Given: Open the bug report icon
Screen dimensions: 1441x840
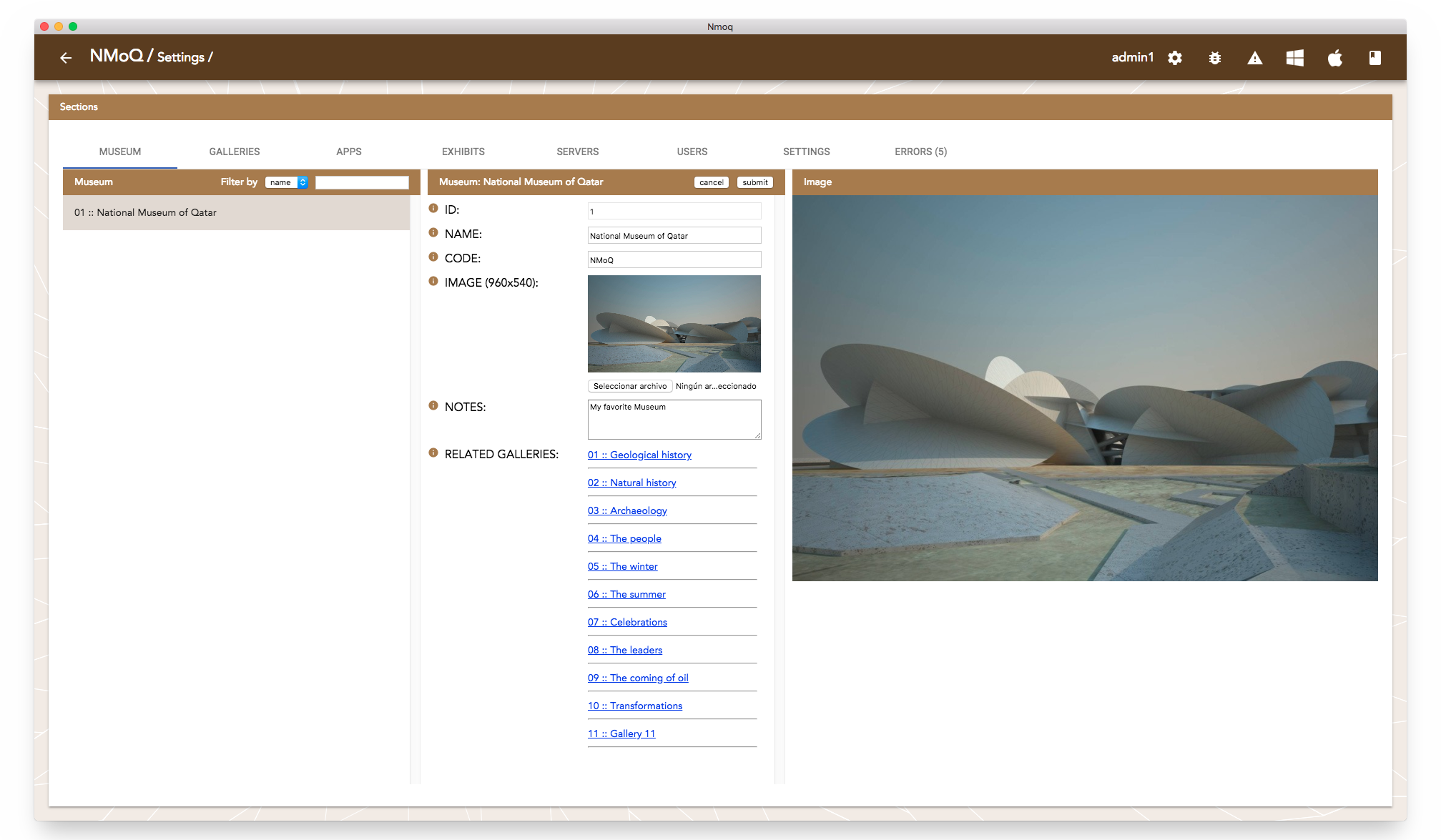Looking at the screenshot, I should pos(1215,58).
